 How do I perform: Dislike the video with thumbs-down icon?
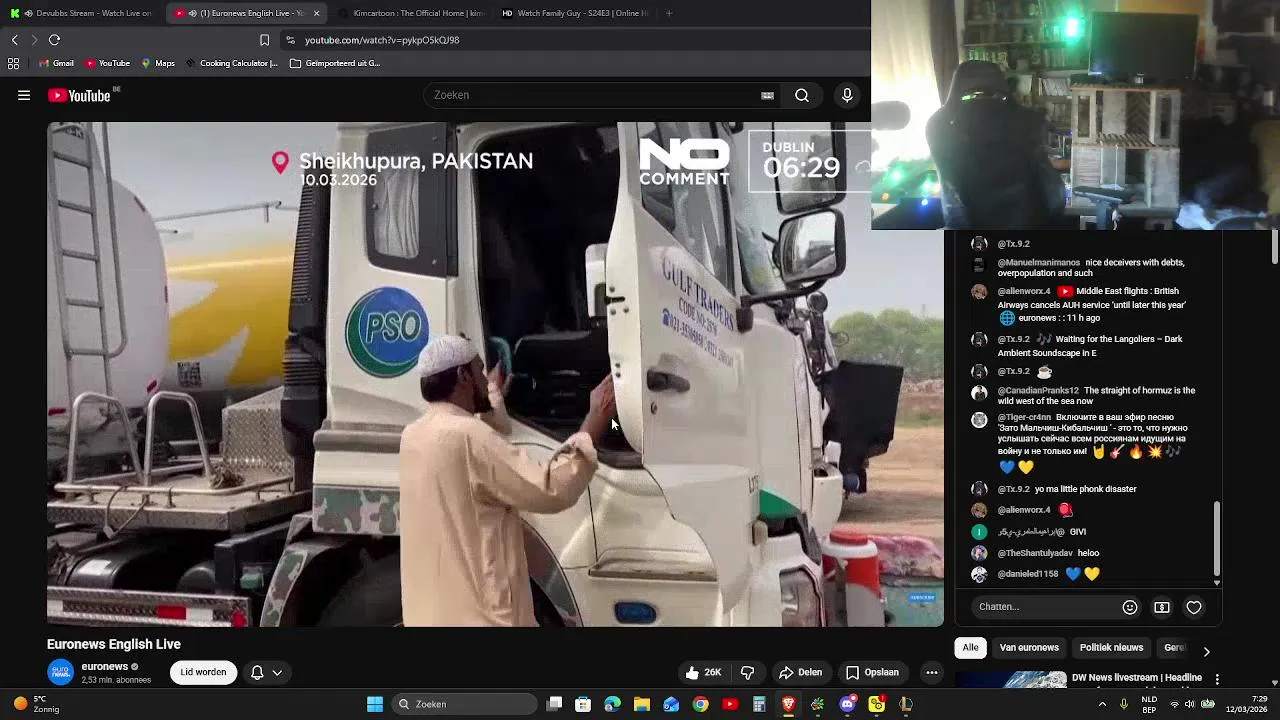click(x=747, y=673)
